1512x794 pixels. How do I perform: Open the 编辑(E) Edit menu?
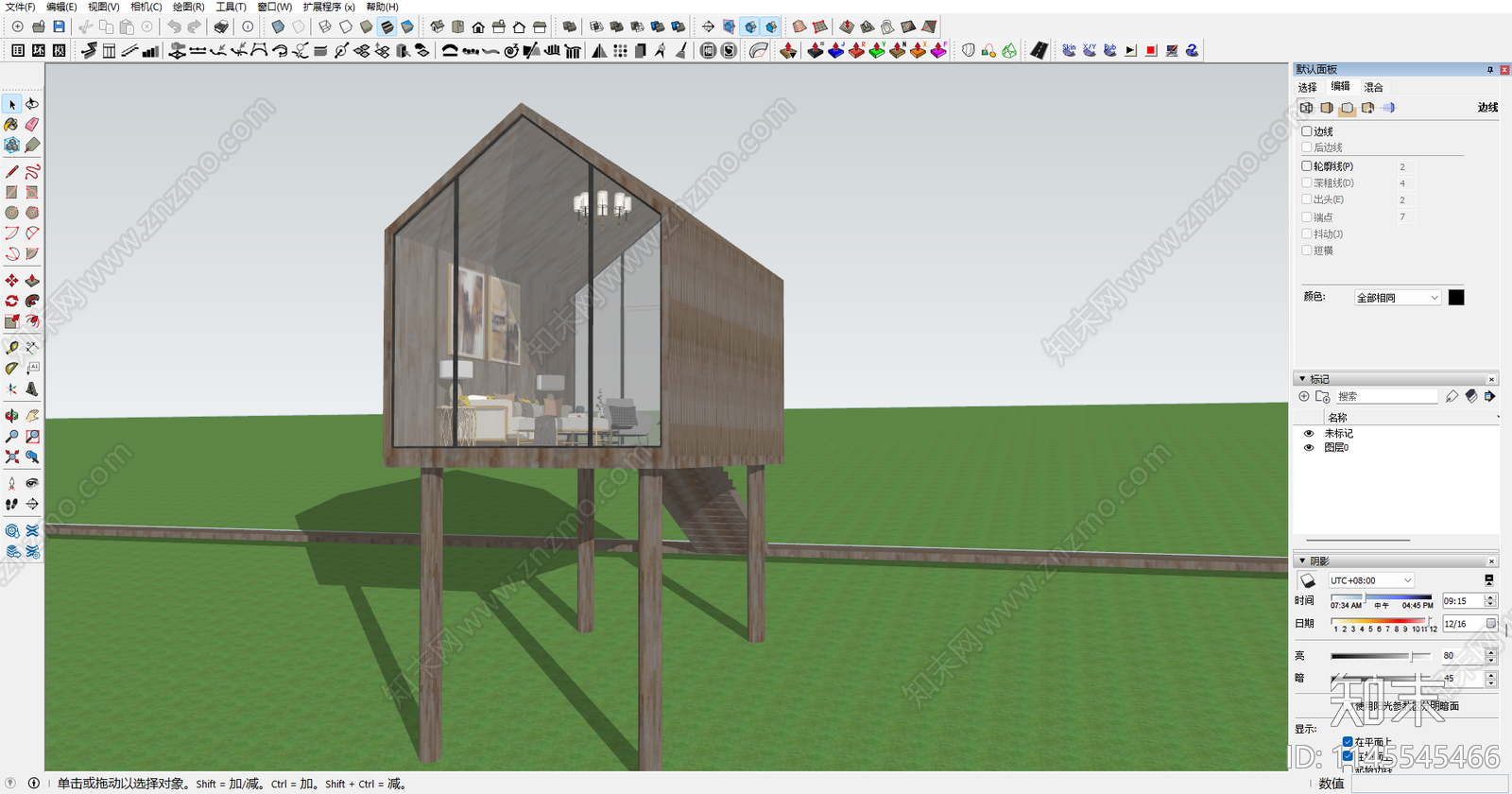61,7
